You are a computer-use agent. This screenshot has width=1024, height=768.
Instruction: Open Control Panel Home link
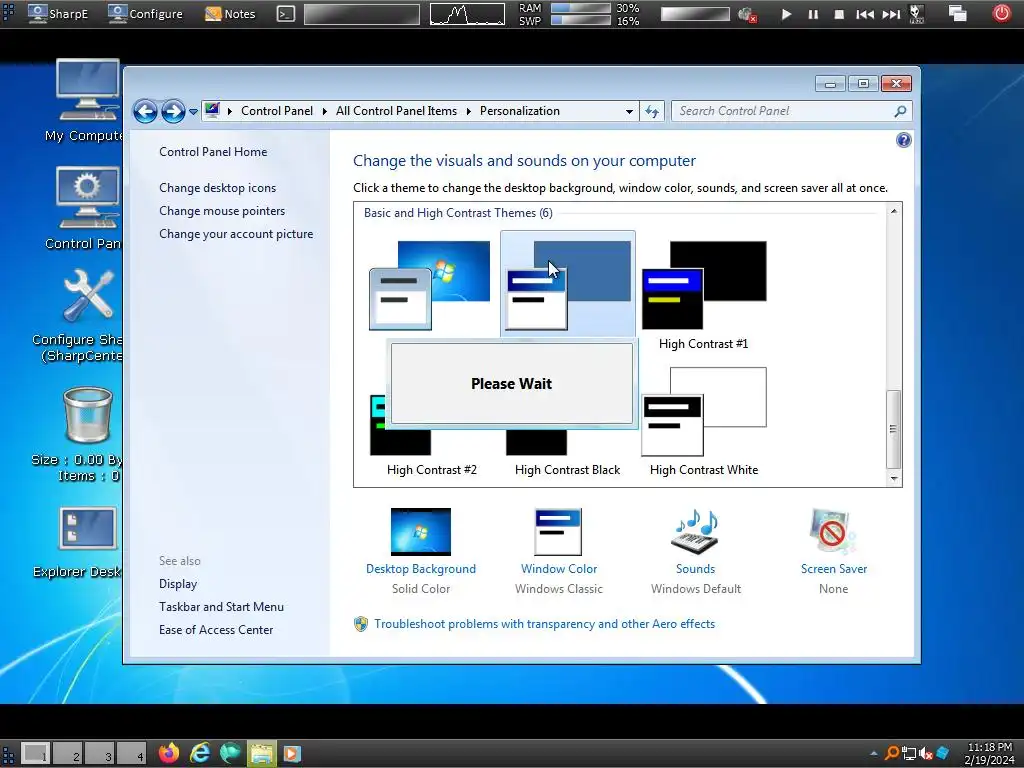tap(213, 152)
